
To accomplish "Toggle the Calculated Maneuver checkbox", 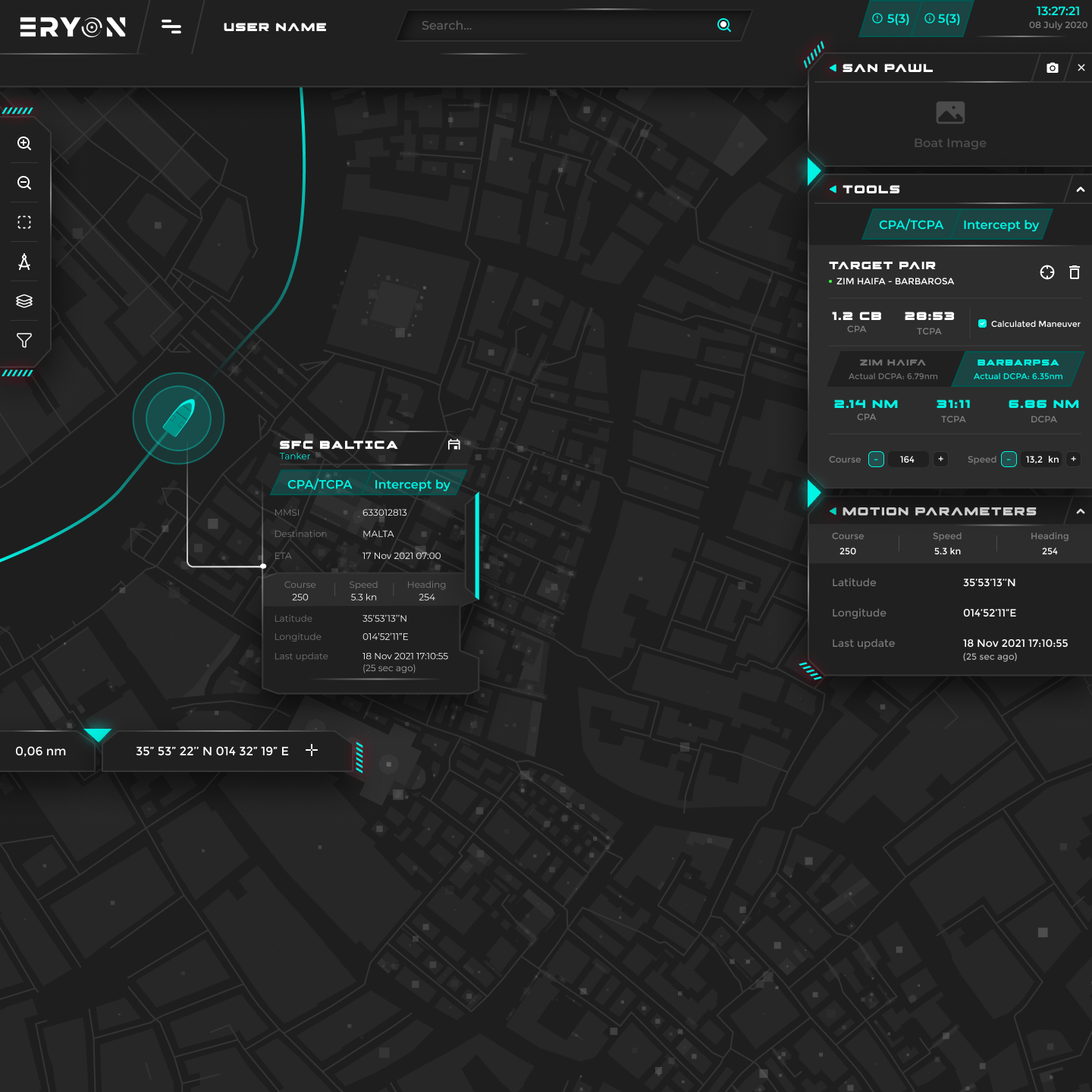I will click(982, 324).
